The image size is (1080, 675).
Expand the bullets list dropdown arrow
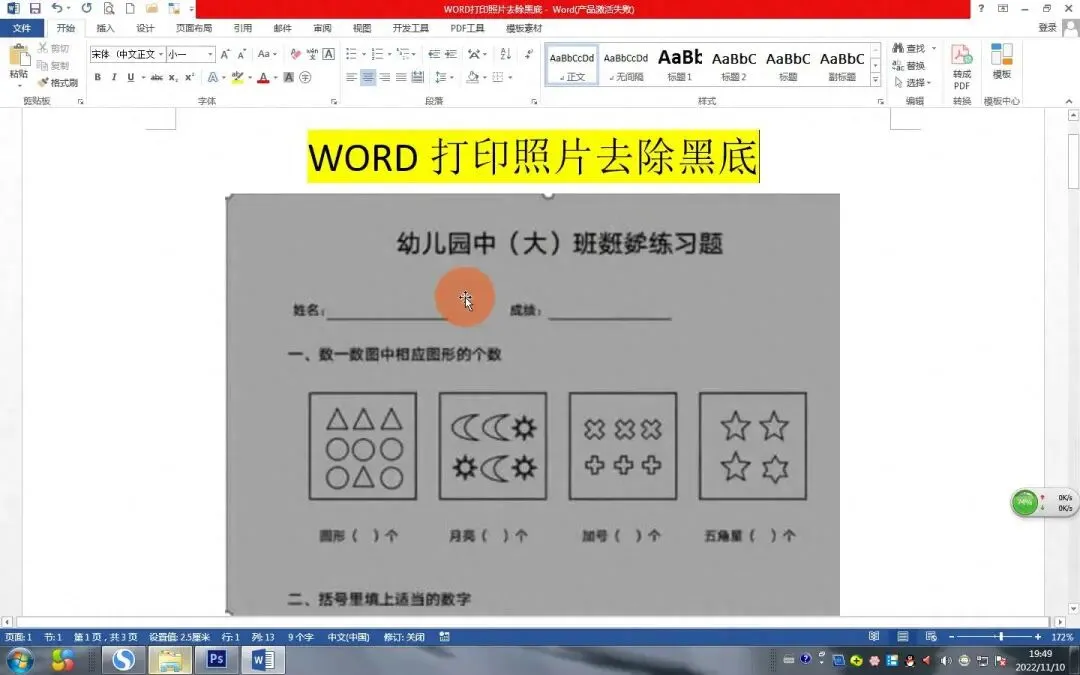[362, 54]
